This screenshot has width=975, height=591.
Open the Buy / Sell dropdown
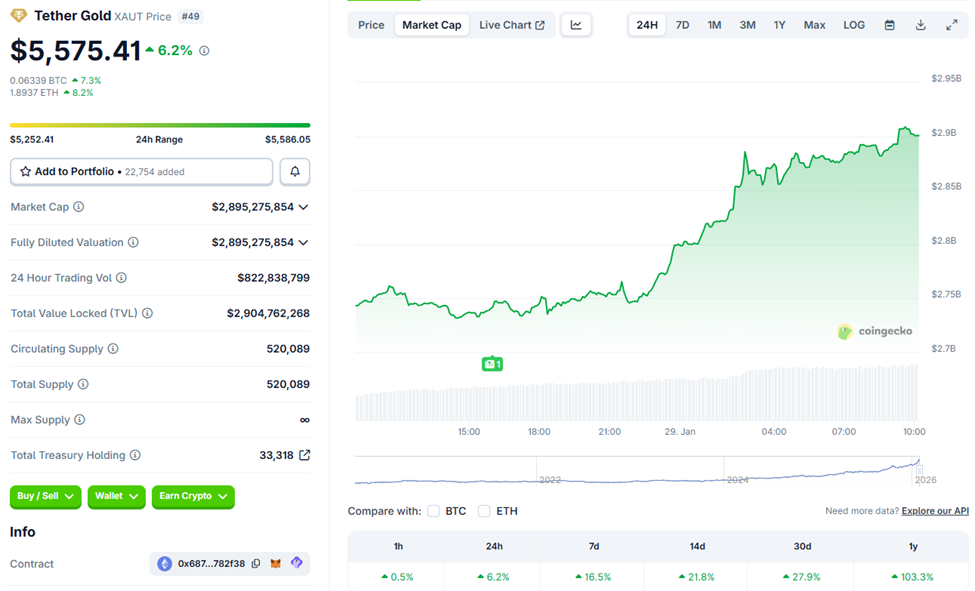point(45,497)
